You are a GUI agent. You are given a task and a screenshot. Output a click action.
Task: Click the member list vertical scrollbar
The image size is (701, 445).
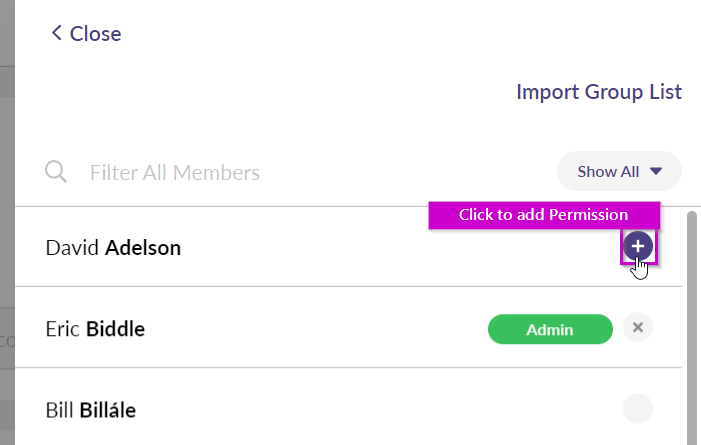[x=691, y=320]
